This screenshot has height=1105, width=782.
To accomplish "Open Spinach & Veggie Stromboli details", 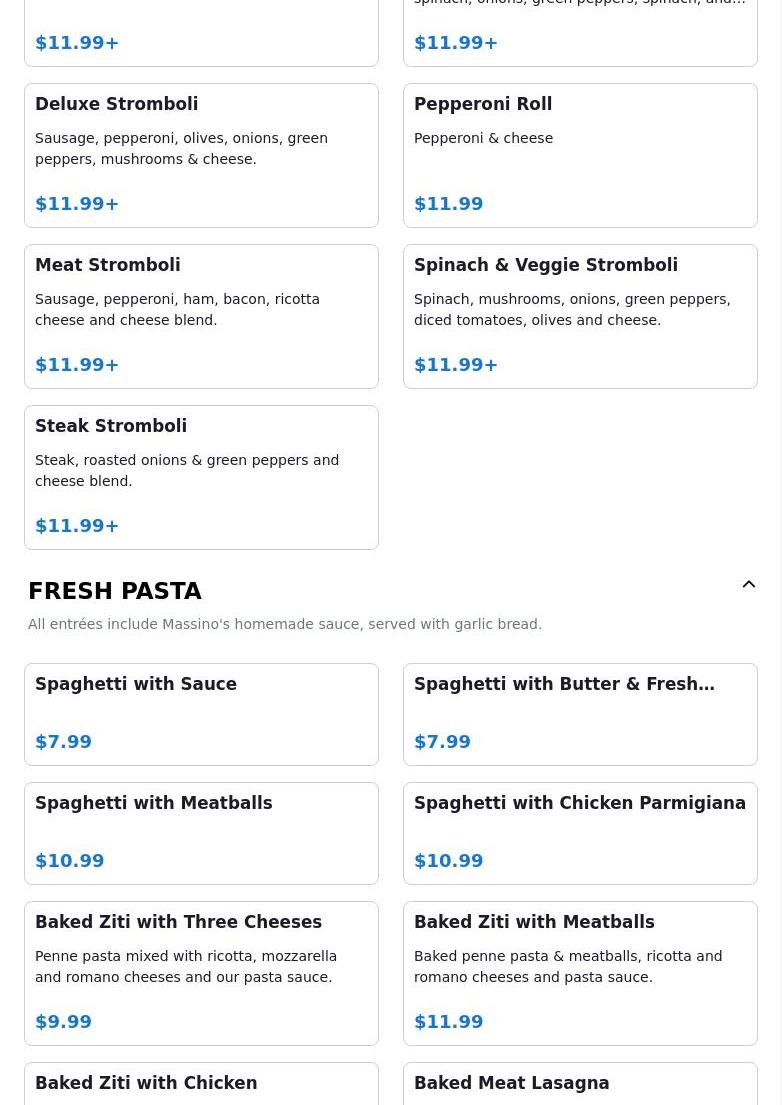I will (x=581, y=316).
